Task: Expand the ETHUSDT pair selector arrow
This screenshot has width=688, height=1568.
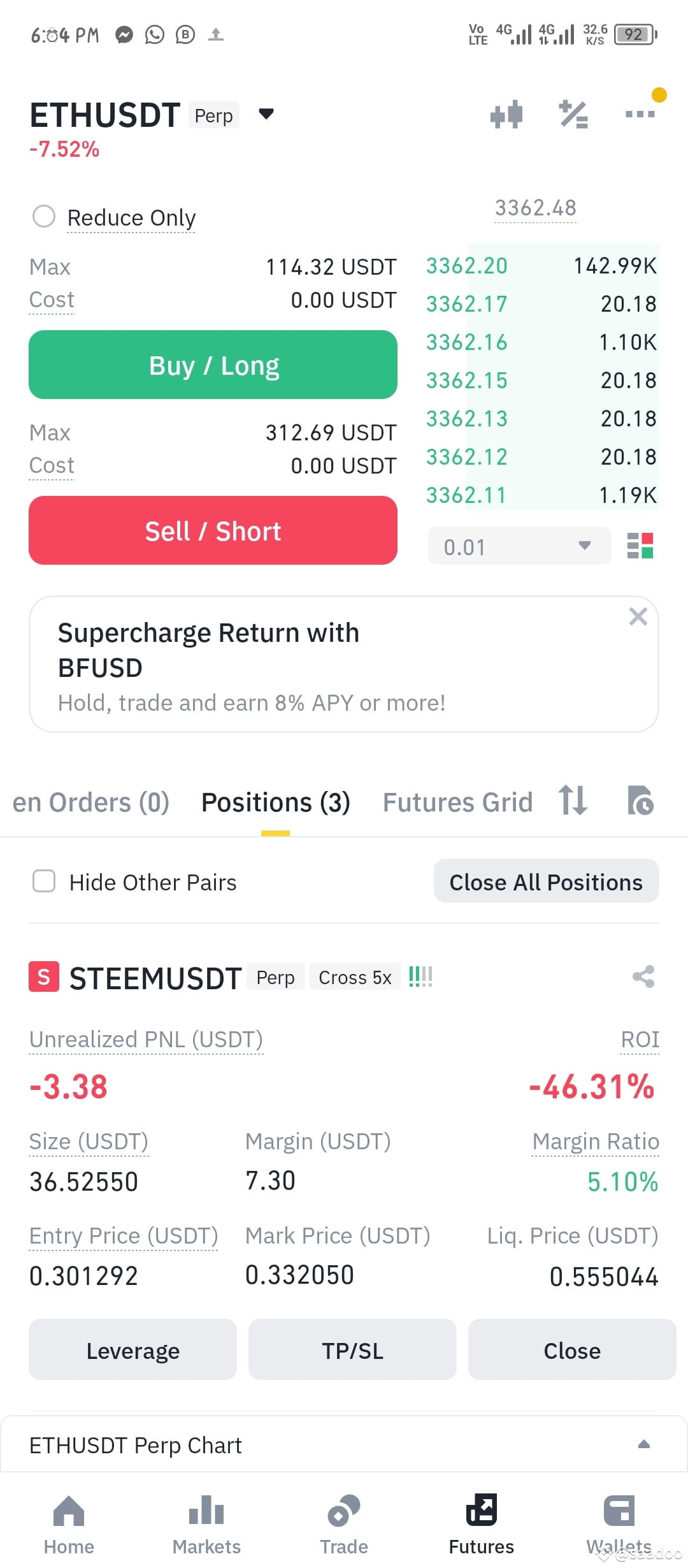Action: tap(266, 114)
